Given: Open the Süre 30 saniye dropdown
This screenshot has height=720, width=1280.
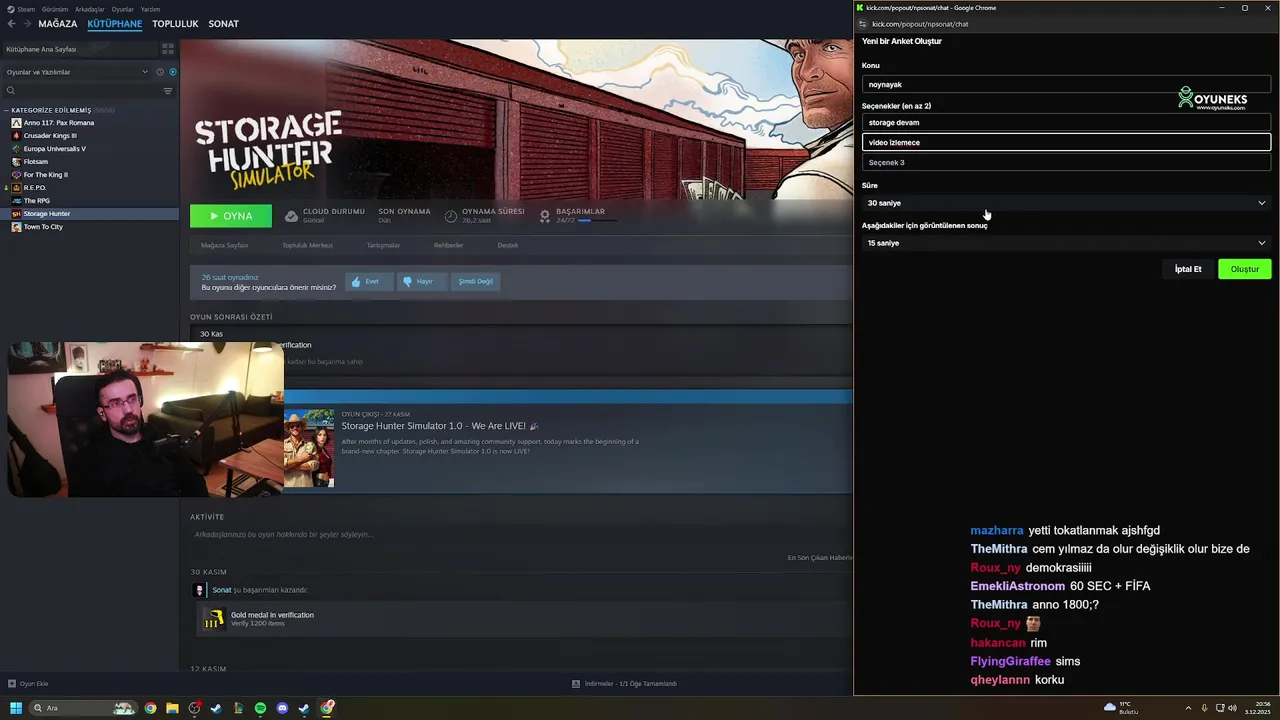Looking at the screenshot, I should point(1066,203).
